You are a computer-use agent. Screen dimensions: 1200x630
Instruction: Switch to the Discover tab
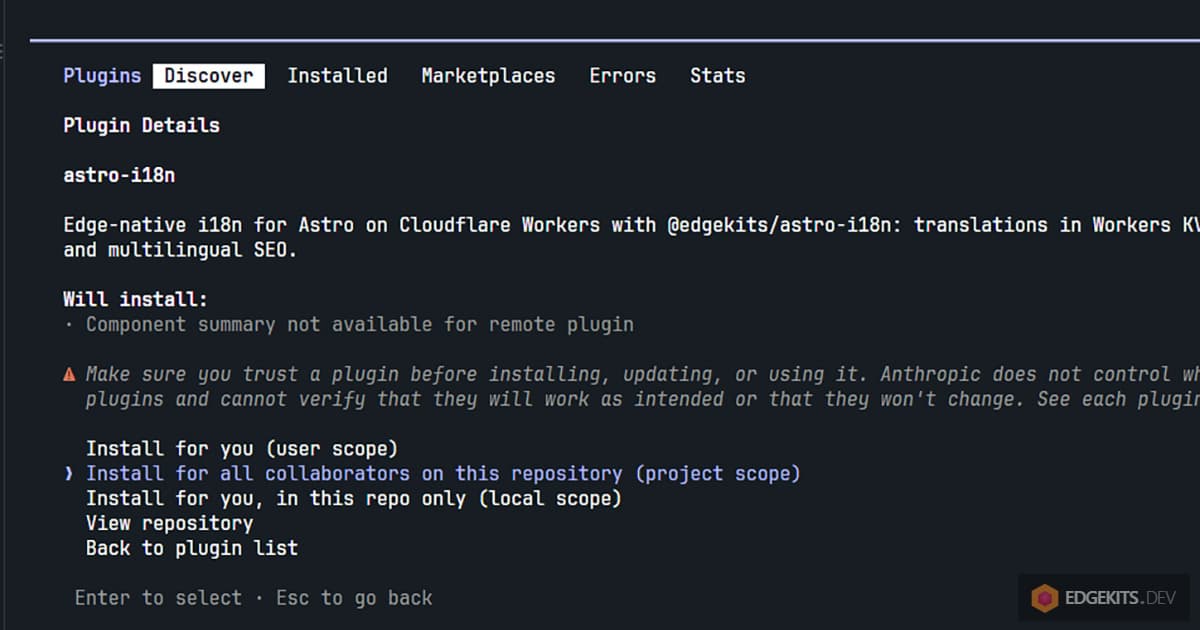pyautogui.click(x=208, y=76)
